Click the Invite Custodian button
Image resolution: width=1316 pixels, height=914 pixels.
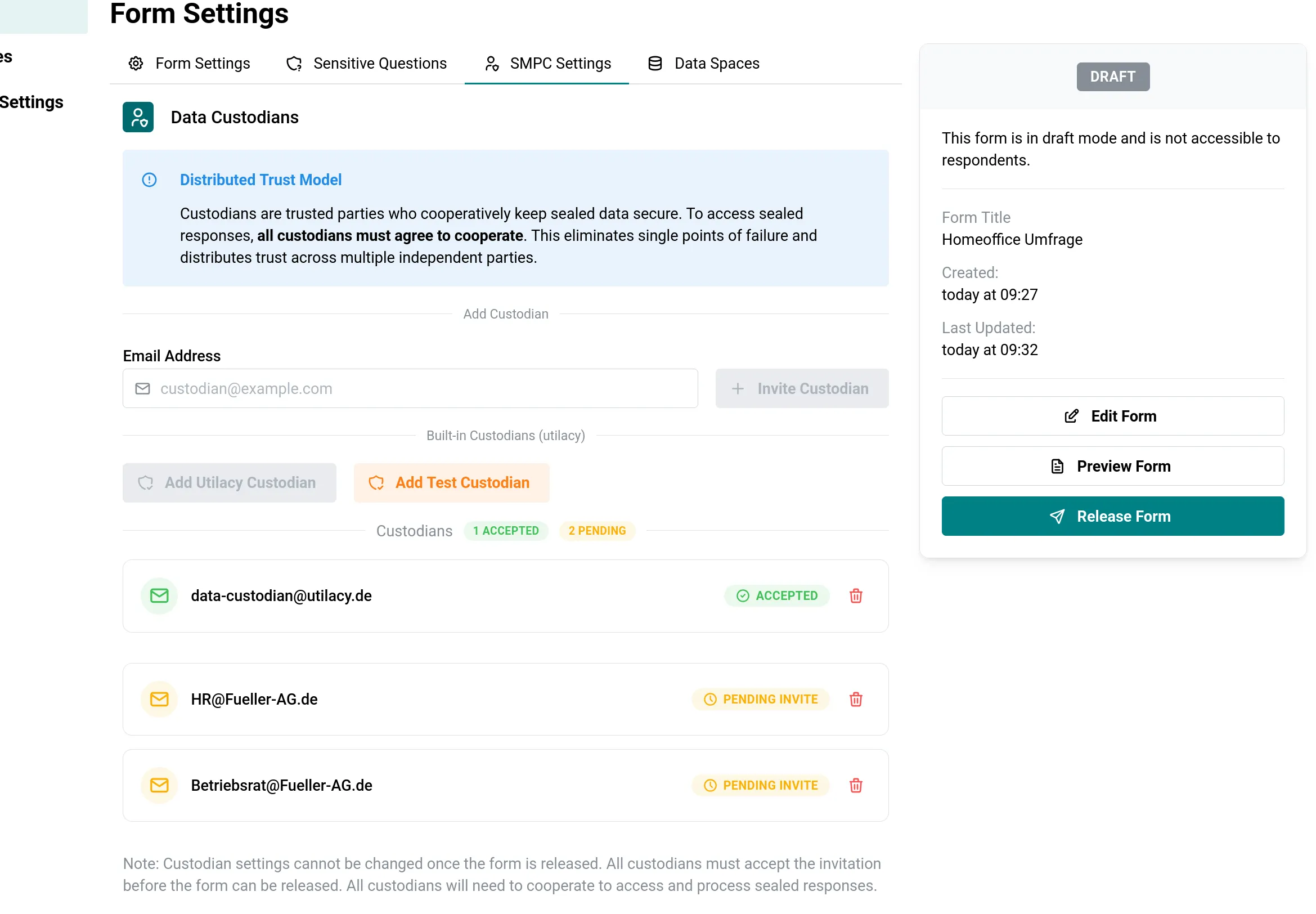(x=801, y=388)
